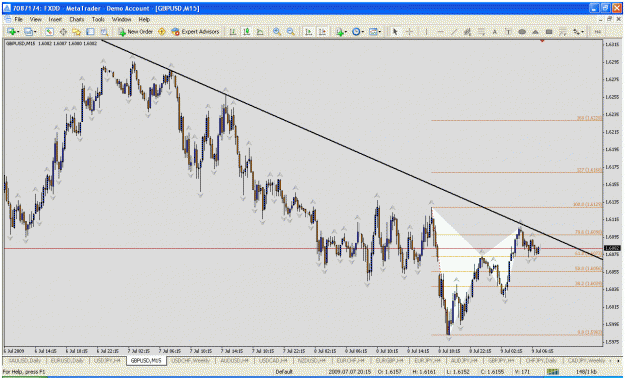Viewport: 625px width, 378px height.
Task: Open the Insert menu
Action: [55, 19]
